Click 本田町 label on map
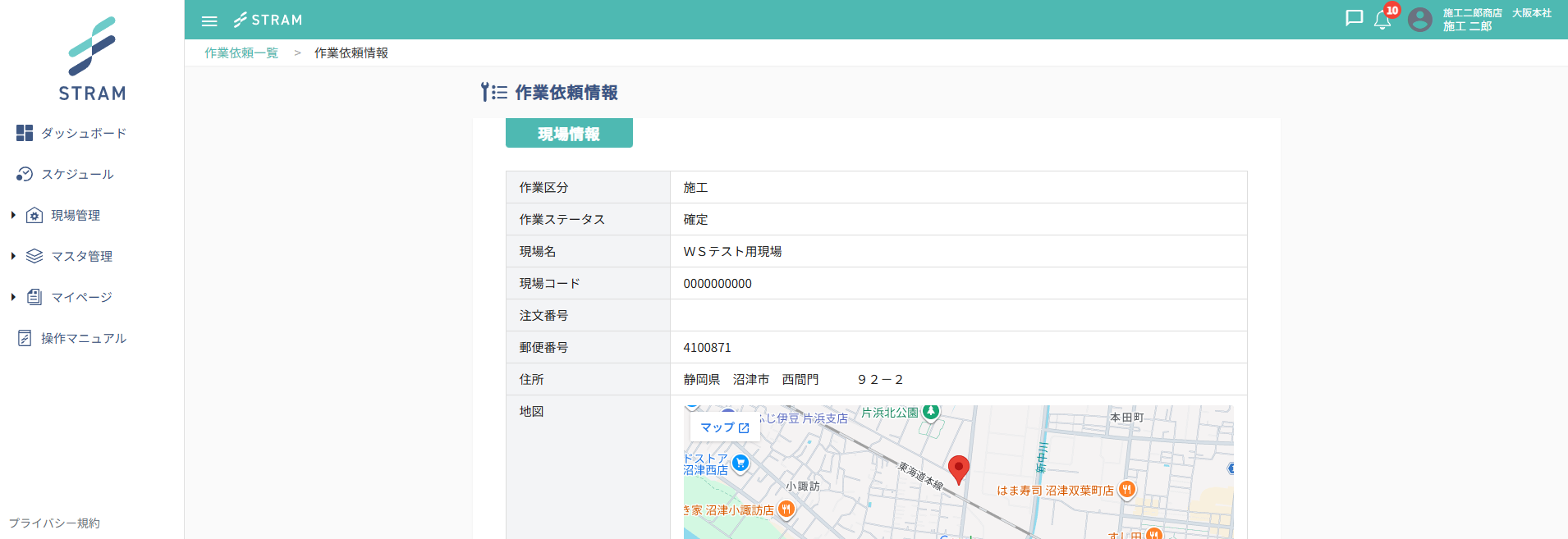 coord(1127,418)
